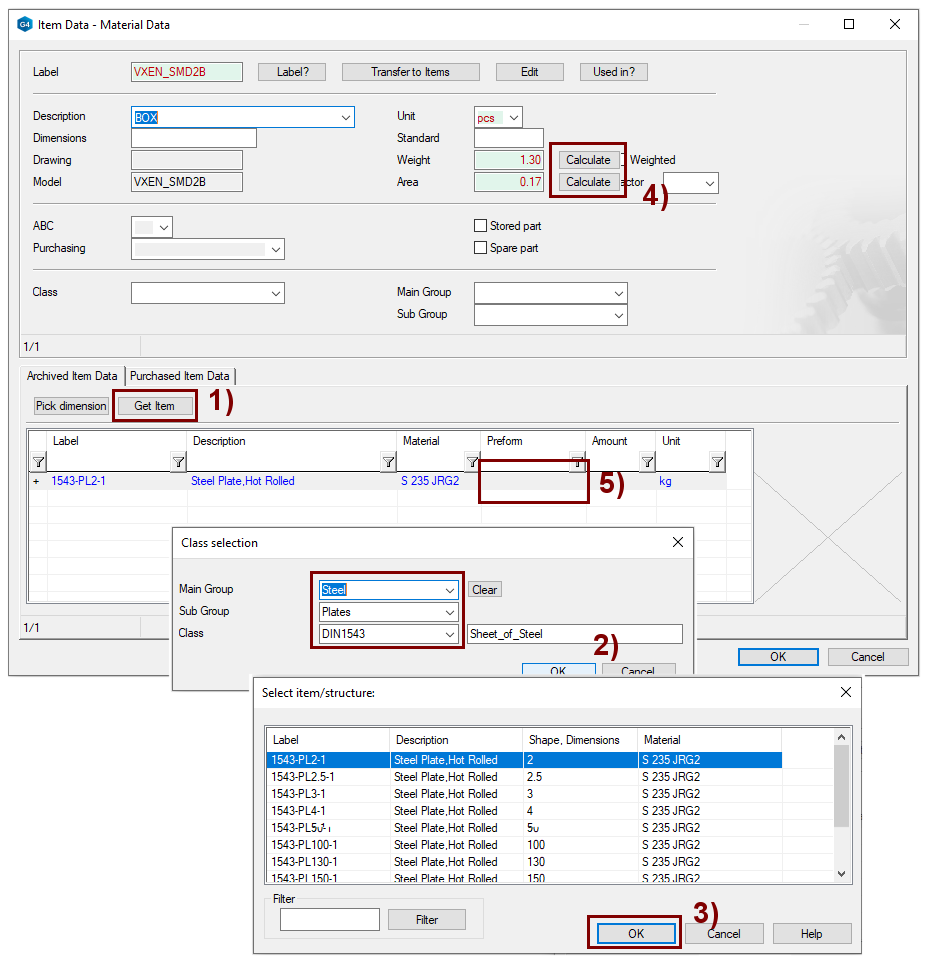Click the leftmost filter icon before Label column
Screen dimensions: 928x960
(x=38, y=462)
